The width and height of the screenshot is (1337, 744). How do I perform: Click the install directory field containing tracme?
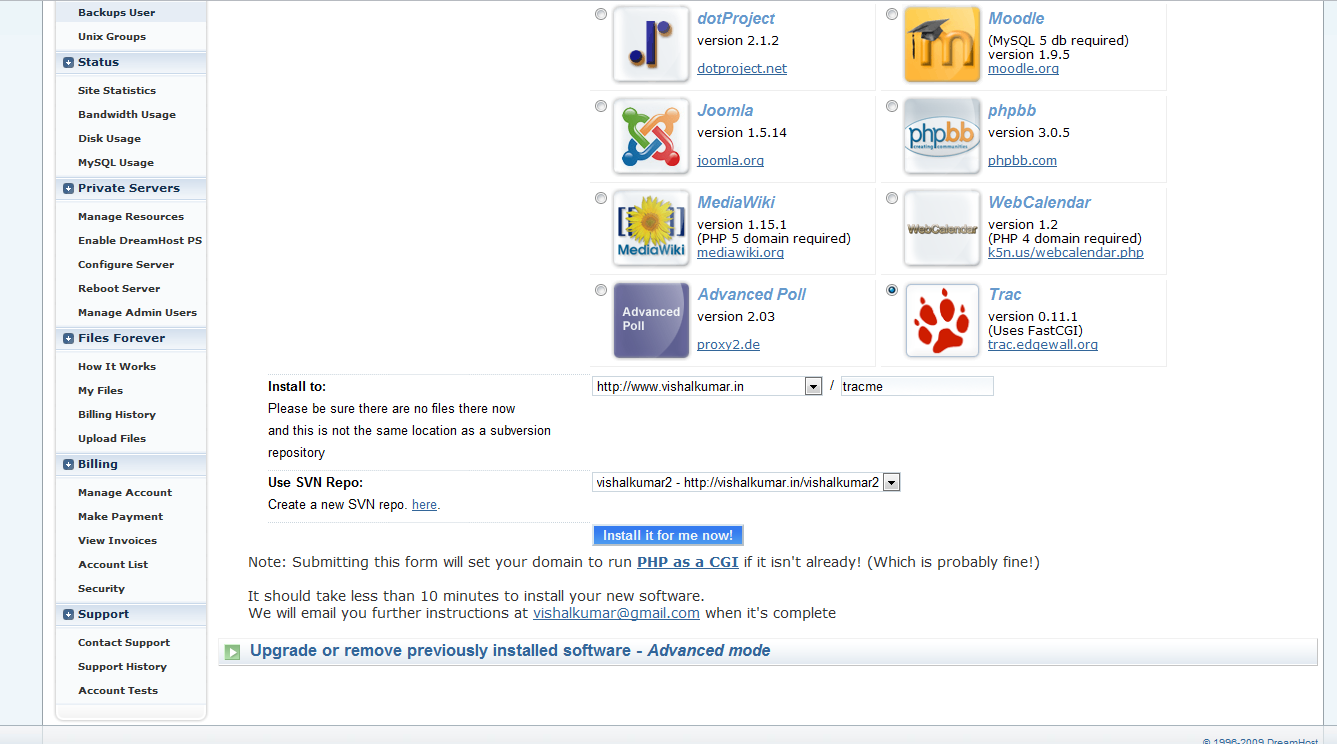917,386
